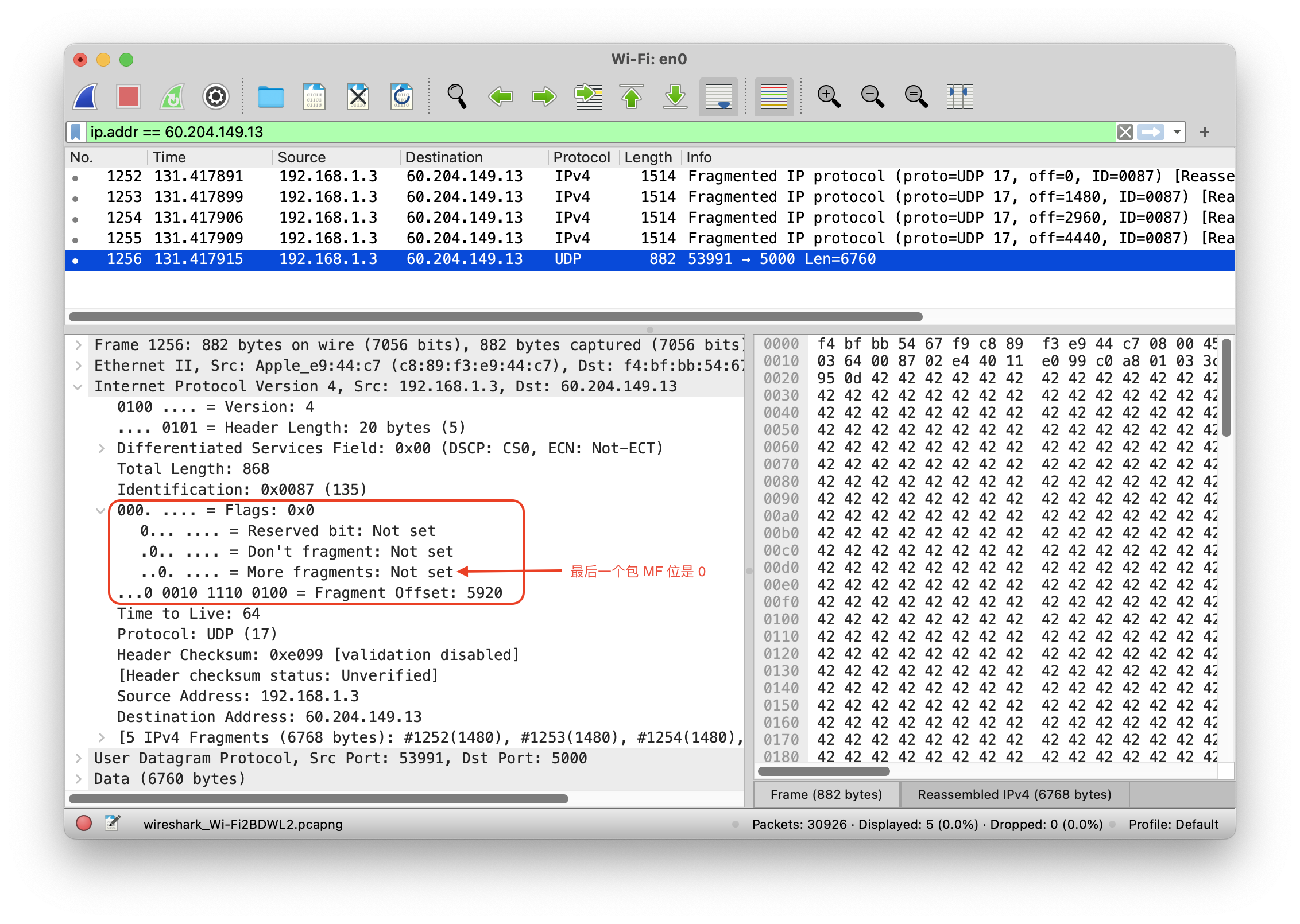This screenshot has height=924, width=1300.
Task: Click the packet list horizontal scrollbar
Action: click(495, 317)
